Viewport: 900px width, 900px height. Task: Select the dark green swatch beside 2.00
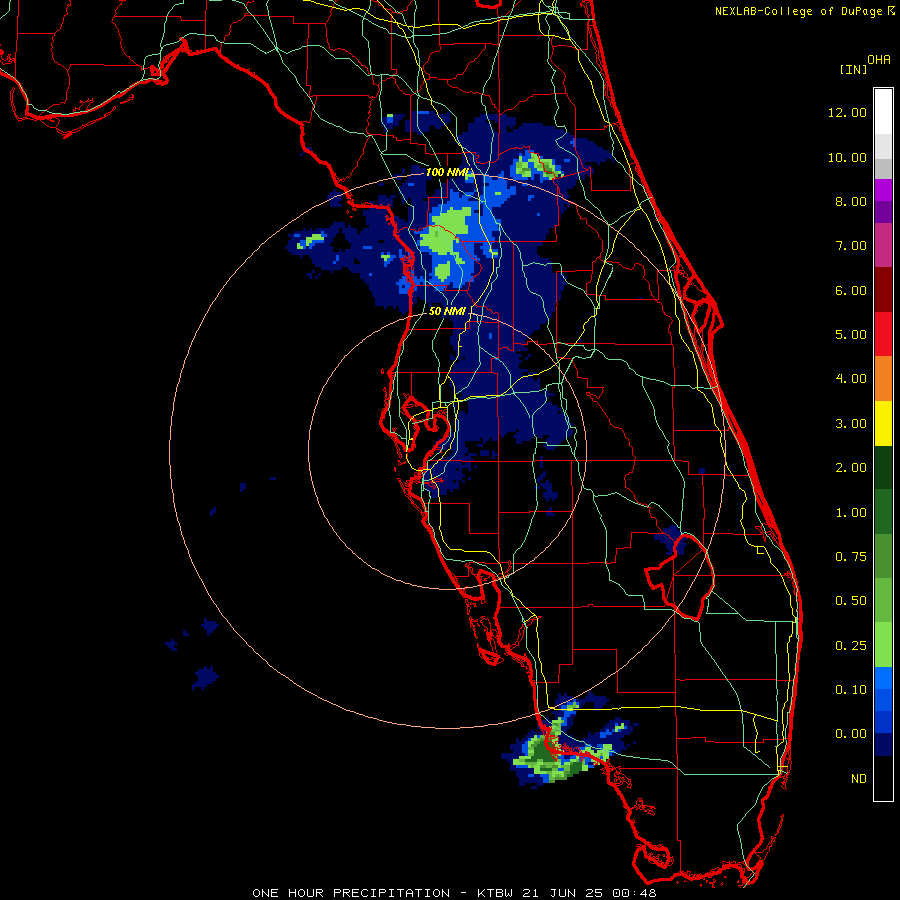883,467
